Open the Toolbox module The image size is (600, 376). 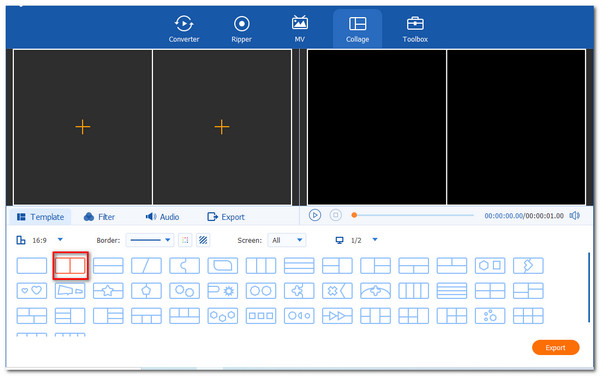(x=415, y=29)
